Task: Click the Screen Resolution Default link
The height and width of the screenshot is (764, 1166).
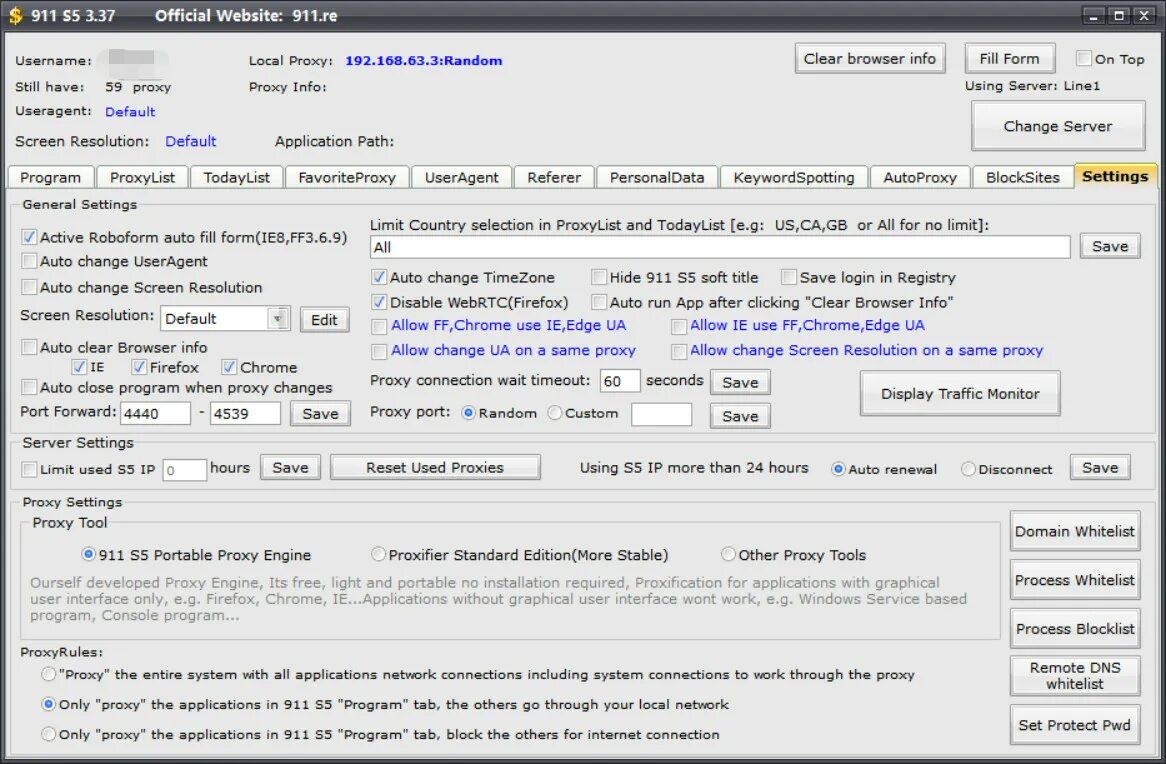Action: coord(190,141)
